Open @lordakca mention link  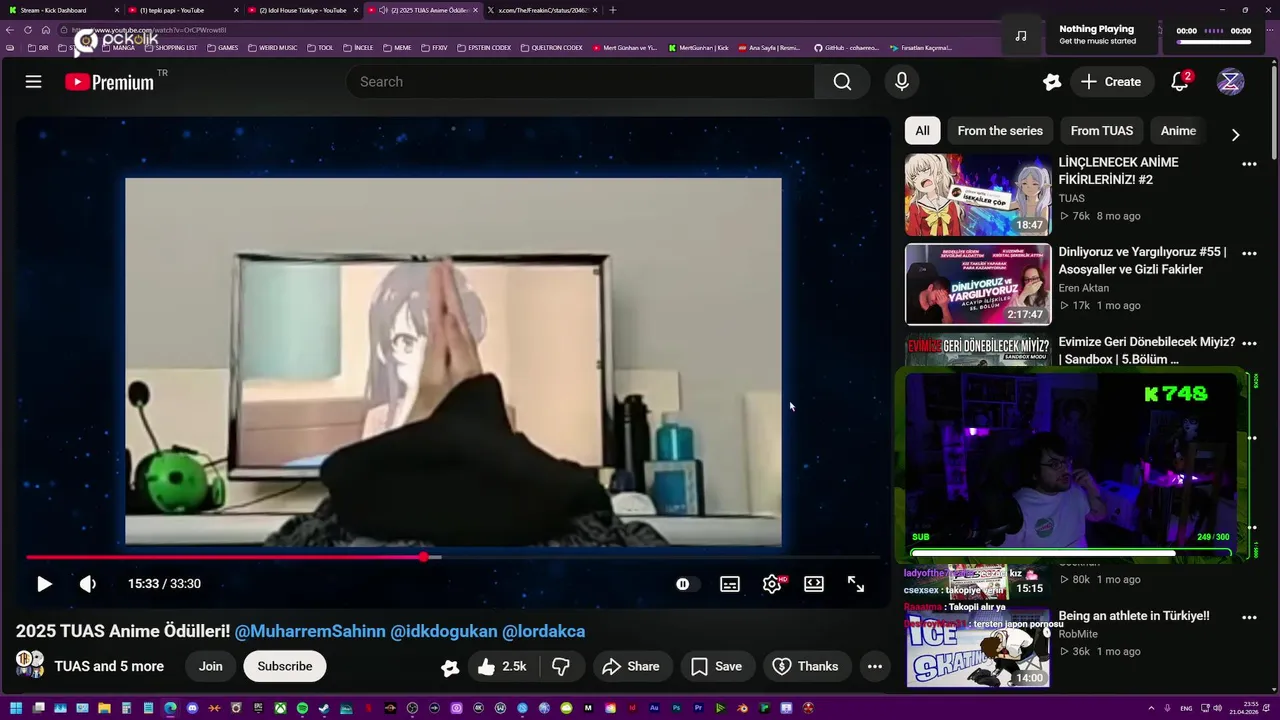click(x=543, y=631)
